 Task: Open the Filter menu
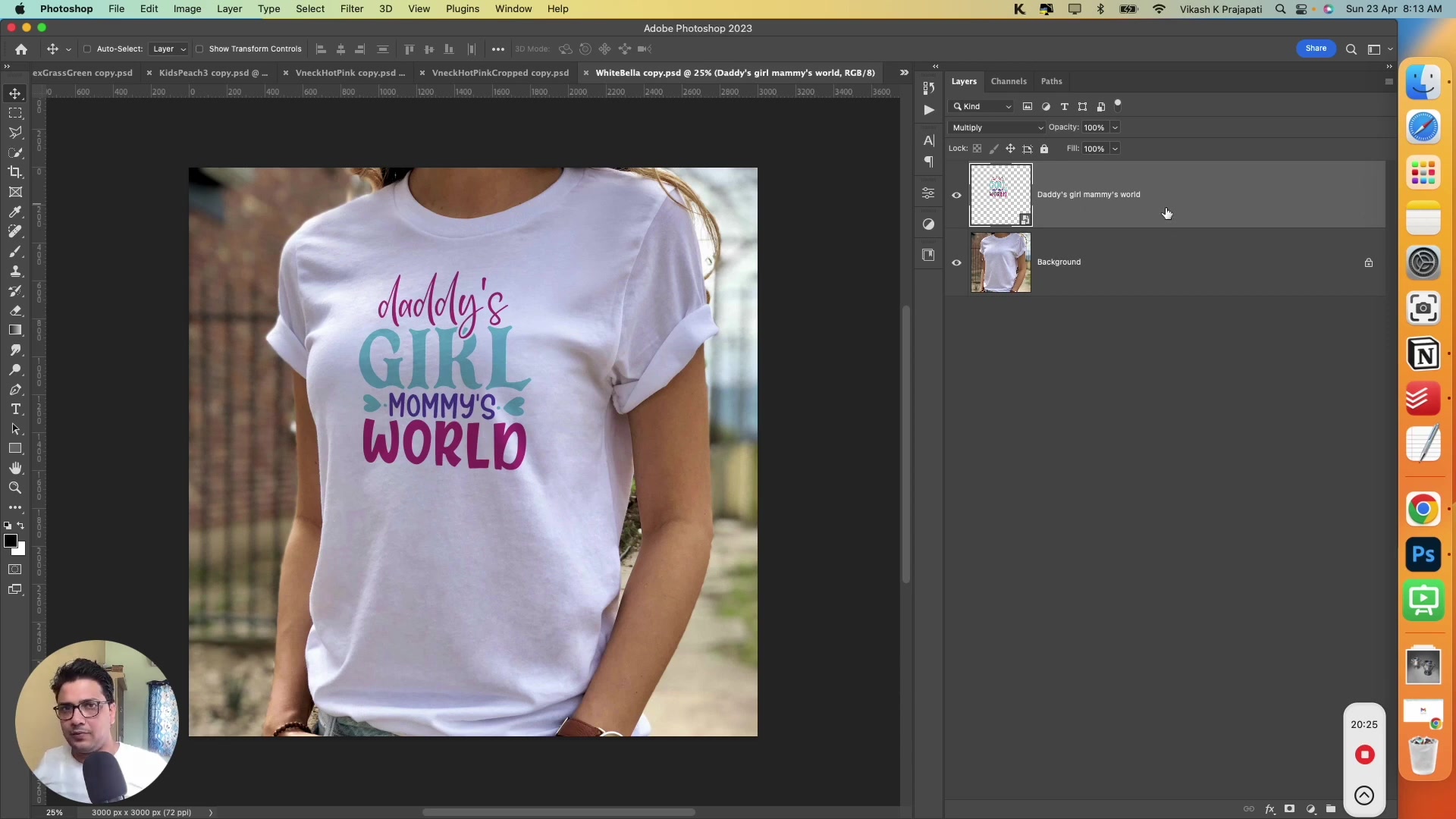351,8
